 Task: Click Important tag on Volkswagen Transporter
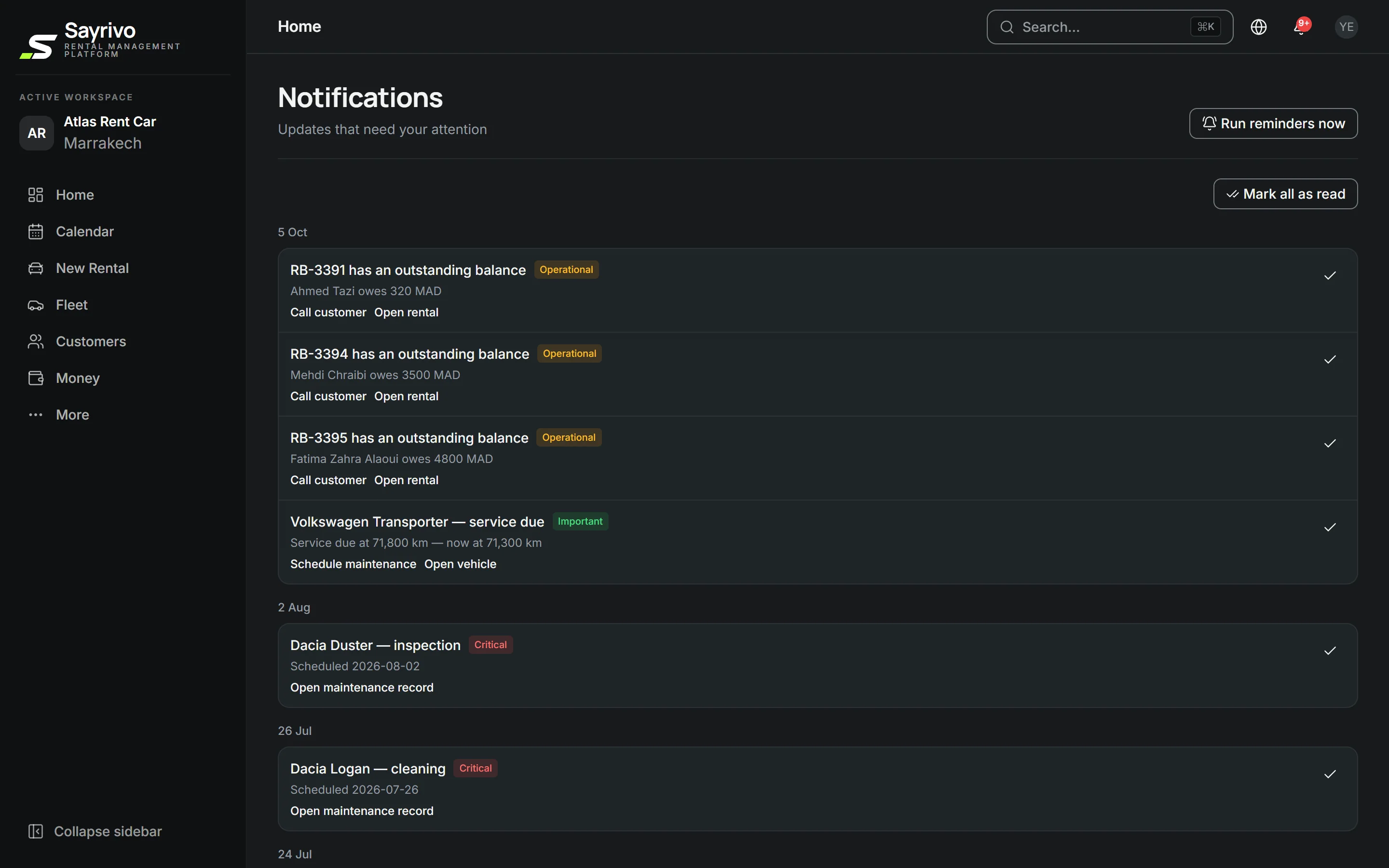click(580, 521)
